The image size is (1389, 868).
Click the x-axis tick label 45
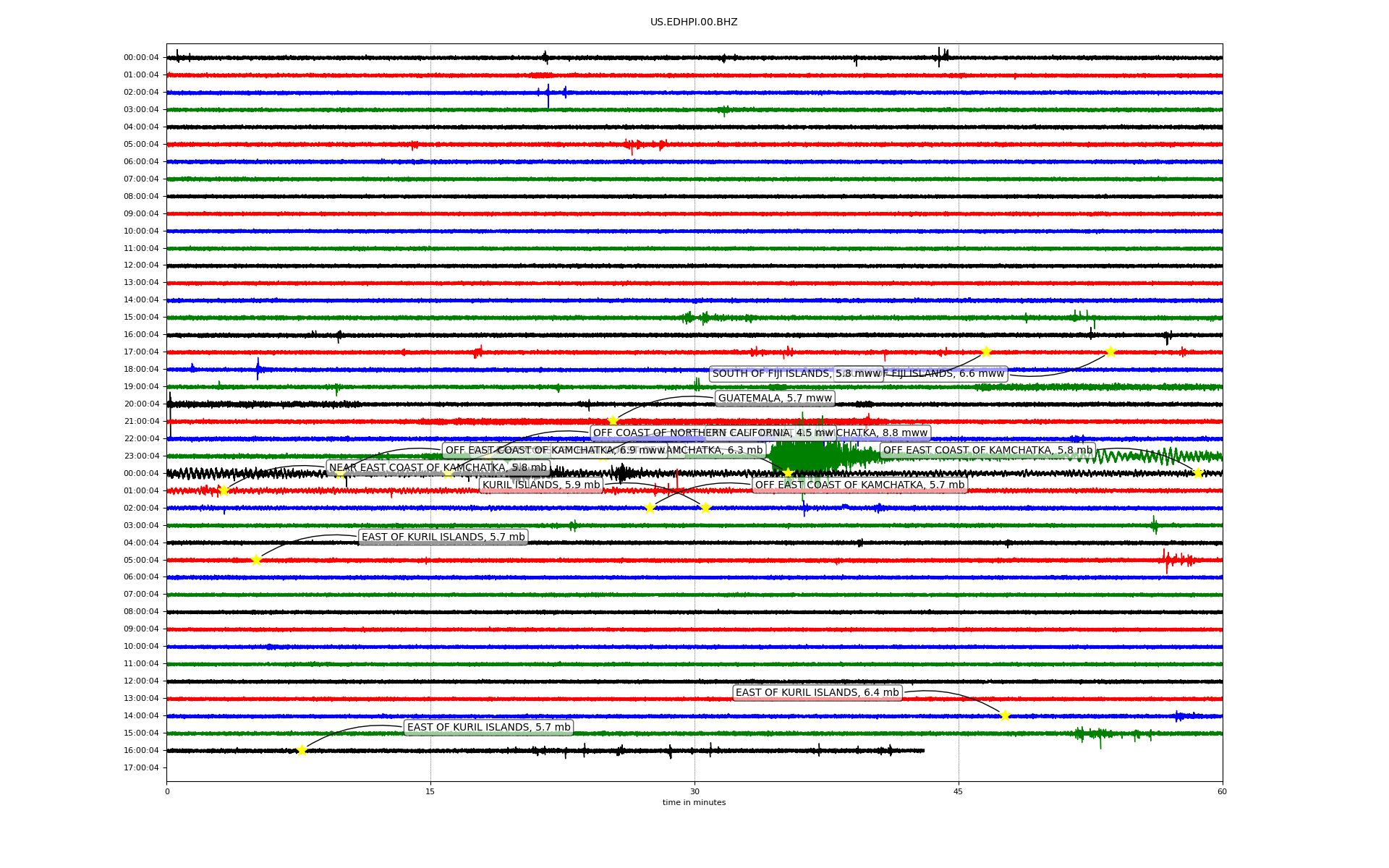[959, 791]
